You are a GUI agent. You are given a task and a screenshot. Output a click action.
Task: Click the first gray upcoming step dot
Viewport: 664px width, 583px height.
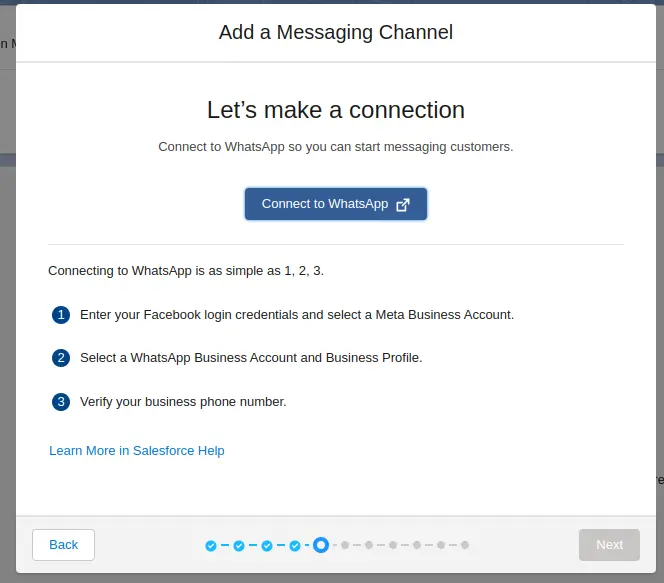click(345, 545)
